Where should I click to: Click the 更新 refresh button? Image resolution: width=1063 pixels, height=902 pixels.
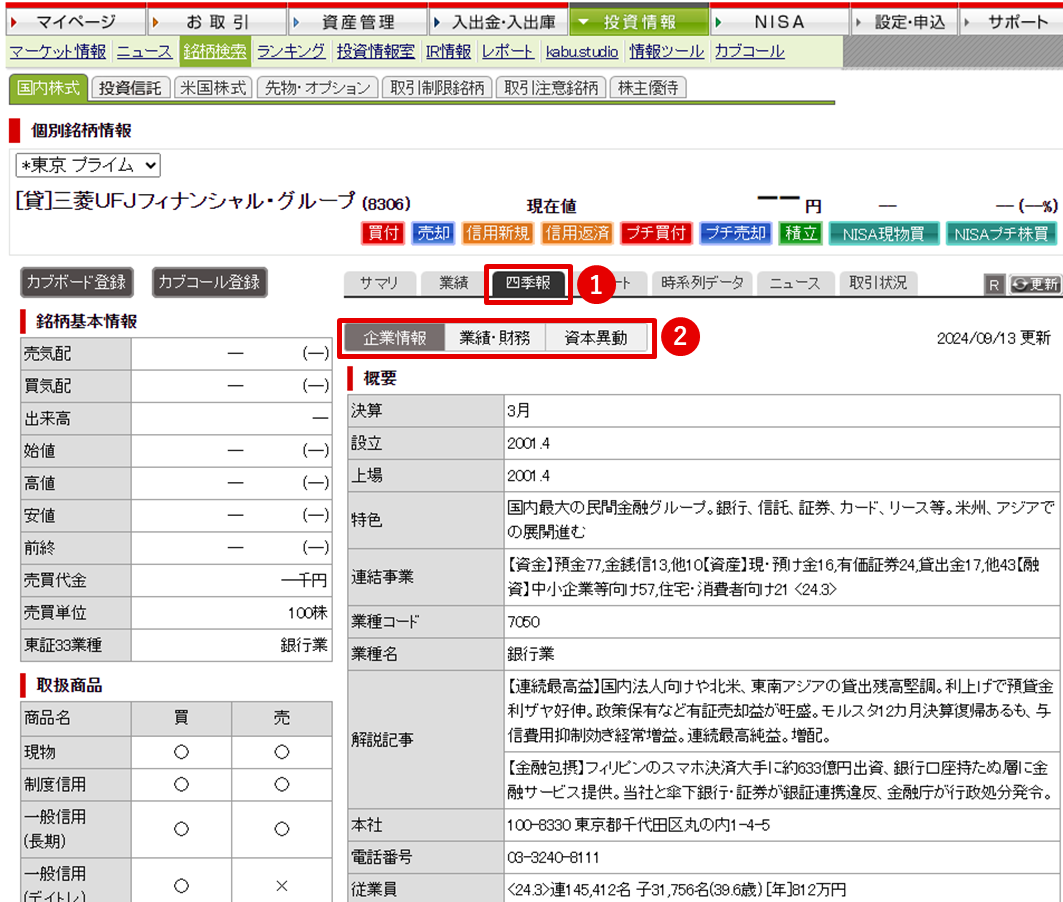pyautogui.click(x=1035, y=285)
